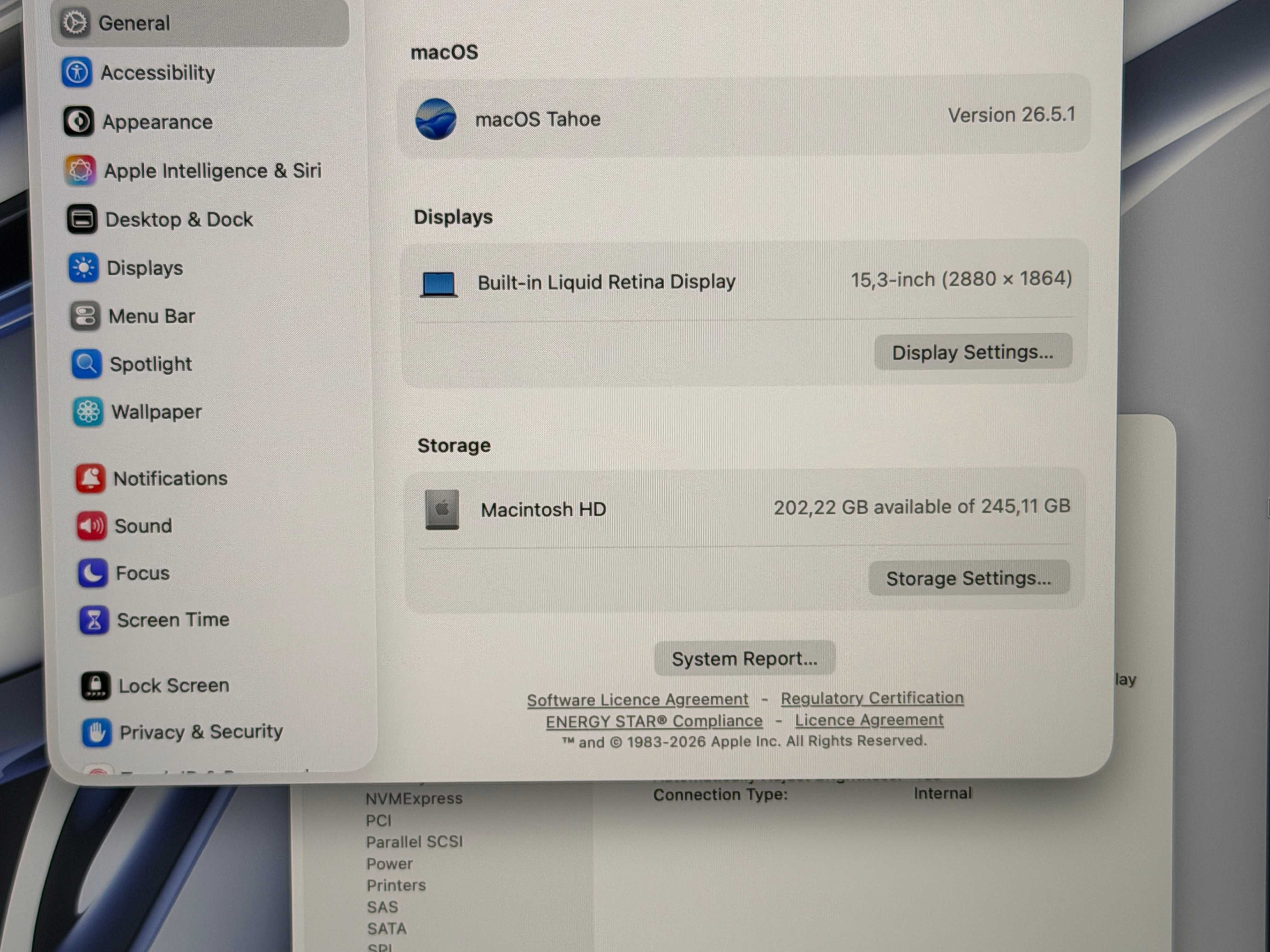Image resolution: width=1270 pixels, height=952 pixels.
Task: Click the Wallpaper flower icon
Action: pyautogui.click(x=89, y=411)
